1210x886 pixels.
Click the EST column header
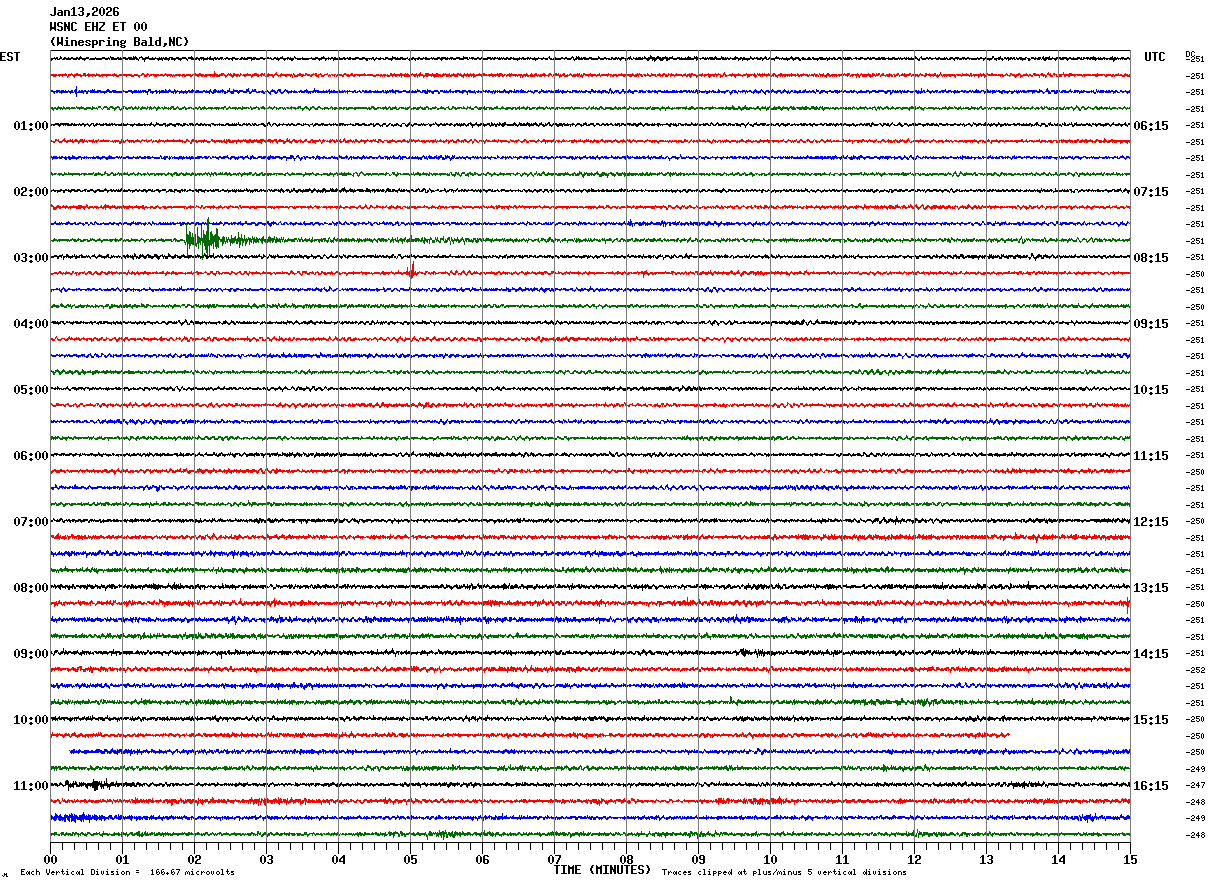(10, 57)
